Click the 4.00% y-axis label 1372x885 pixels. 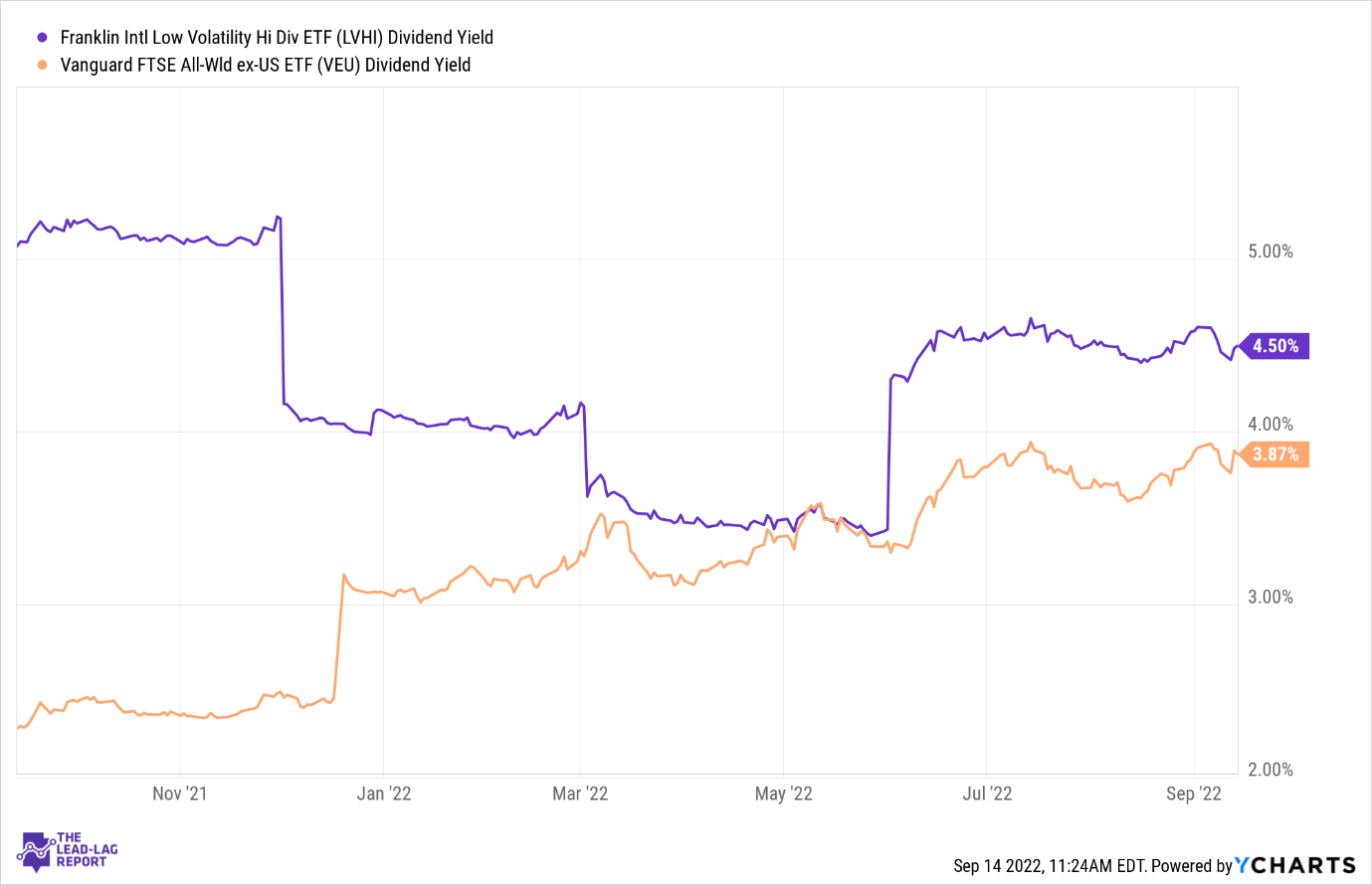click(1271, 425)
